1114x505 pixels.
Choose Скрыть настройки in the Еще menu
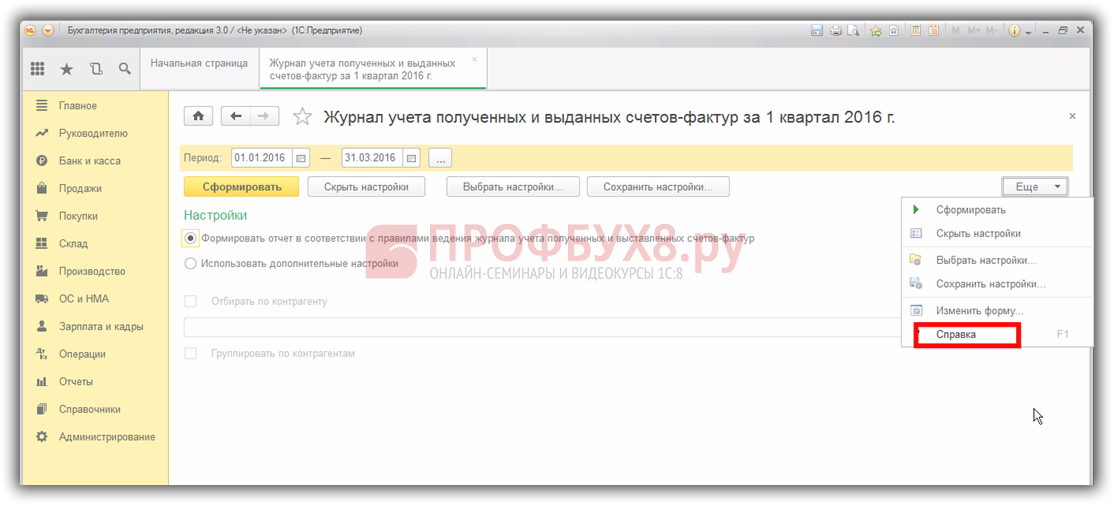coord(997,233)
